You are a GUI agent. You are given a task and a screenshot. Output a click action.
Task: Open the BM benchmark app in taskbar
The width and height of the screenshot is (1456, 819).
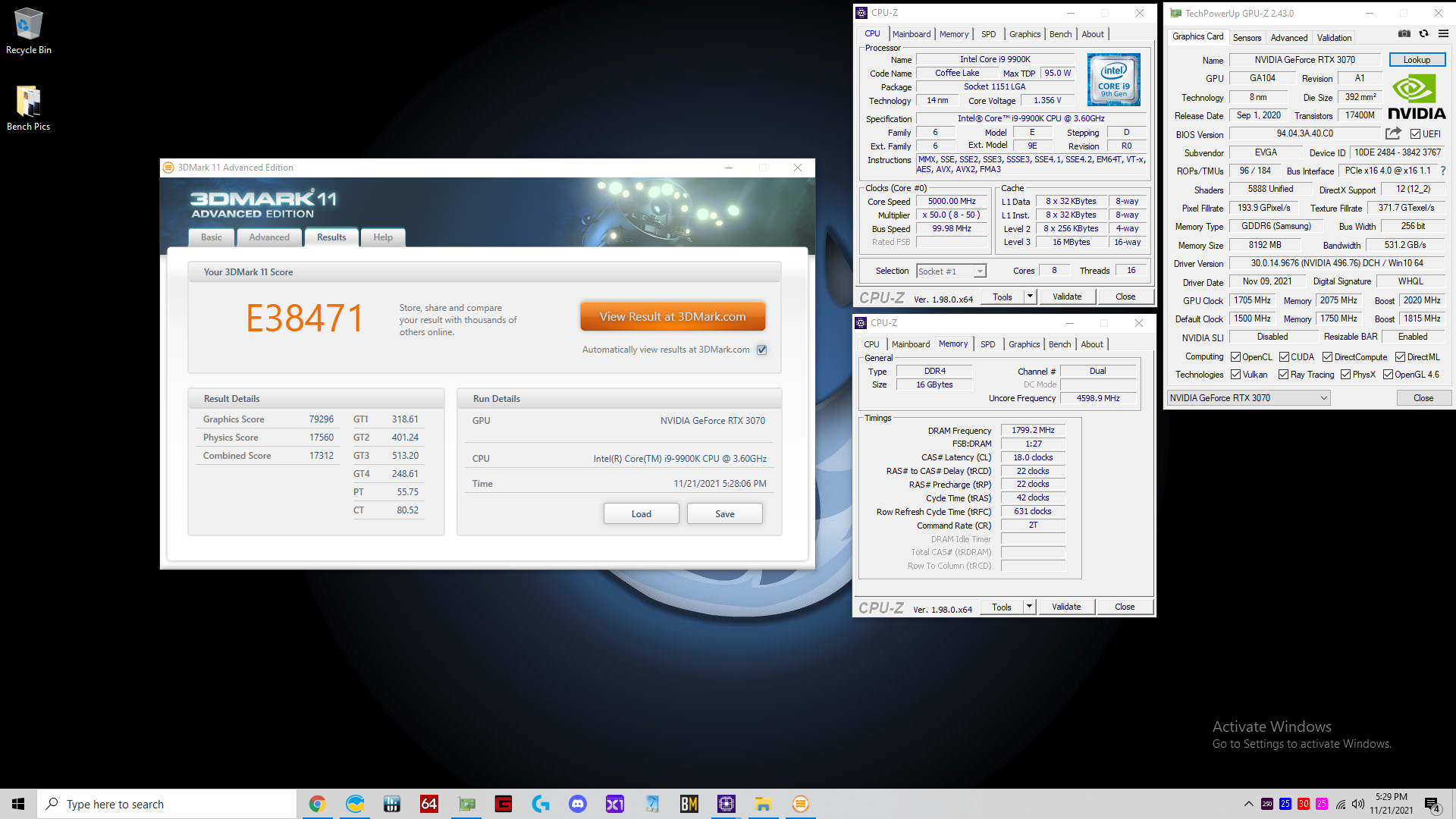click(689, 804)
